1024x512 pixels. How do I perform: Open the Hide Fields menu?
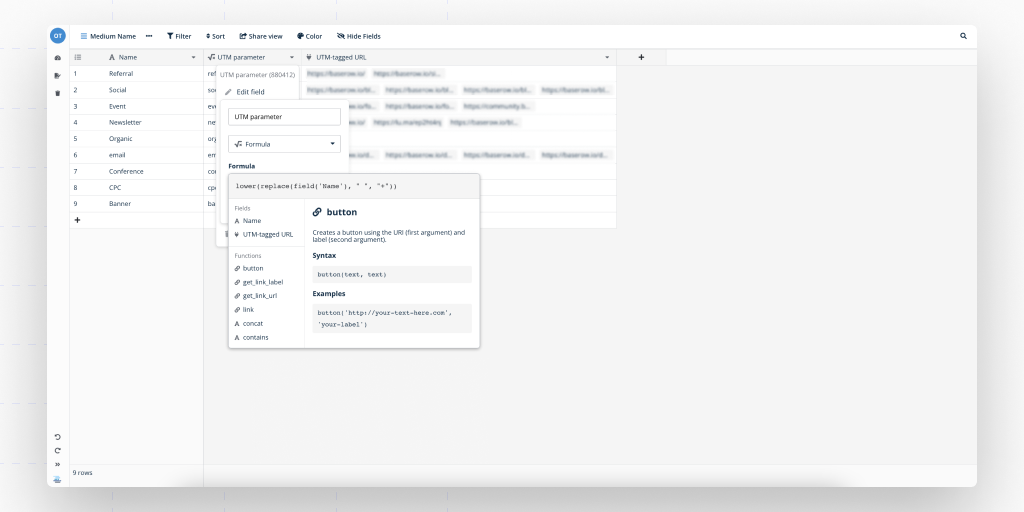359,36
